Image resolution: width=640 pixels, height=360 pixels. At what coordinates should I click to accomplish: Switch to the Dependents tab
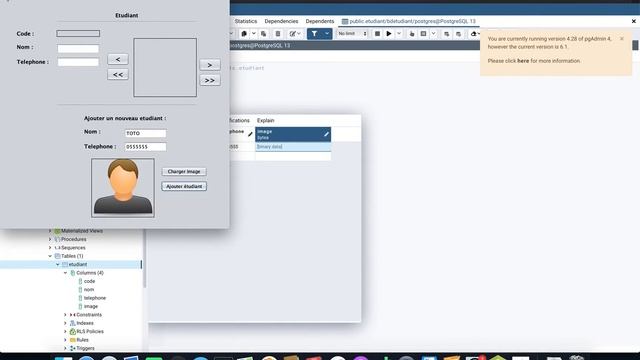click(x=320, y=21)
